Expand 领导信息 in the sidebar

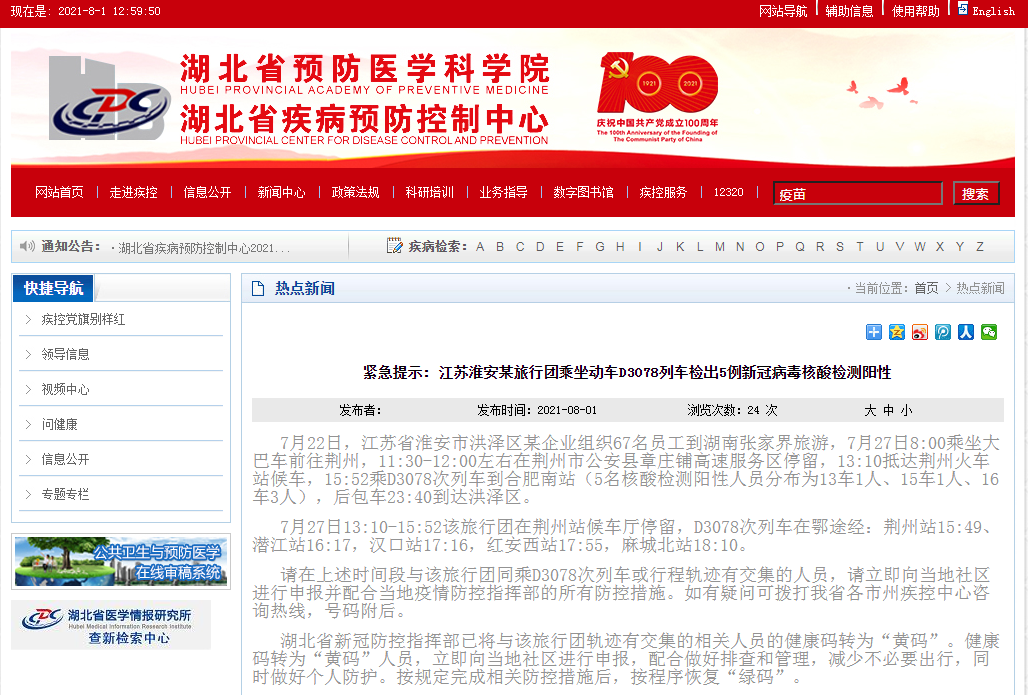pyautogui.click(x=65, y=354)
